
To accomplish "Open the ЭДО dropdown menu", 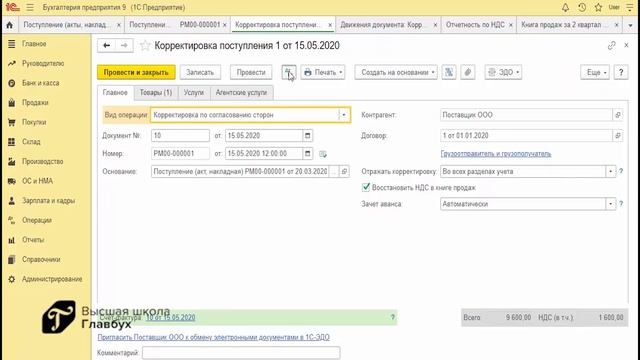I will 503,72.
